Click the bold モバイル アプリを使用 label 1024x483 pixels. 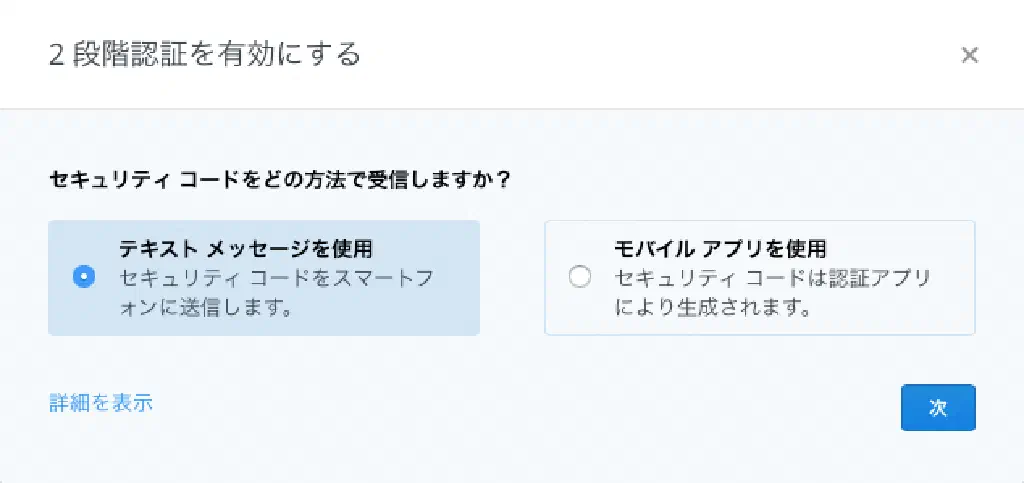(721, 248)
